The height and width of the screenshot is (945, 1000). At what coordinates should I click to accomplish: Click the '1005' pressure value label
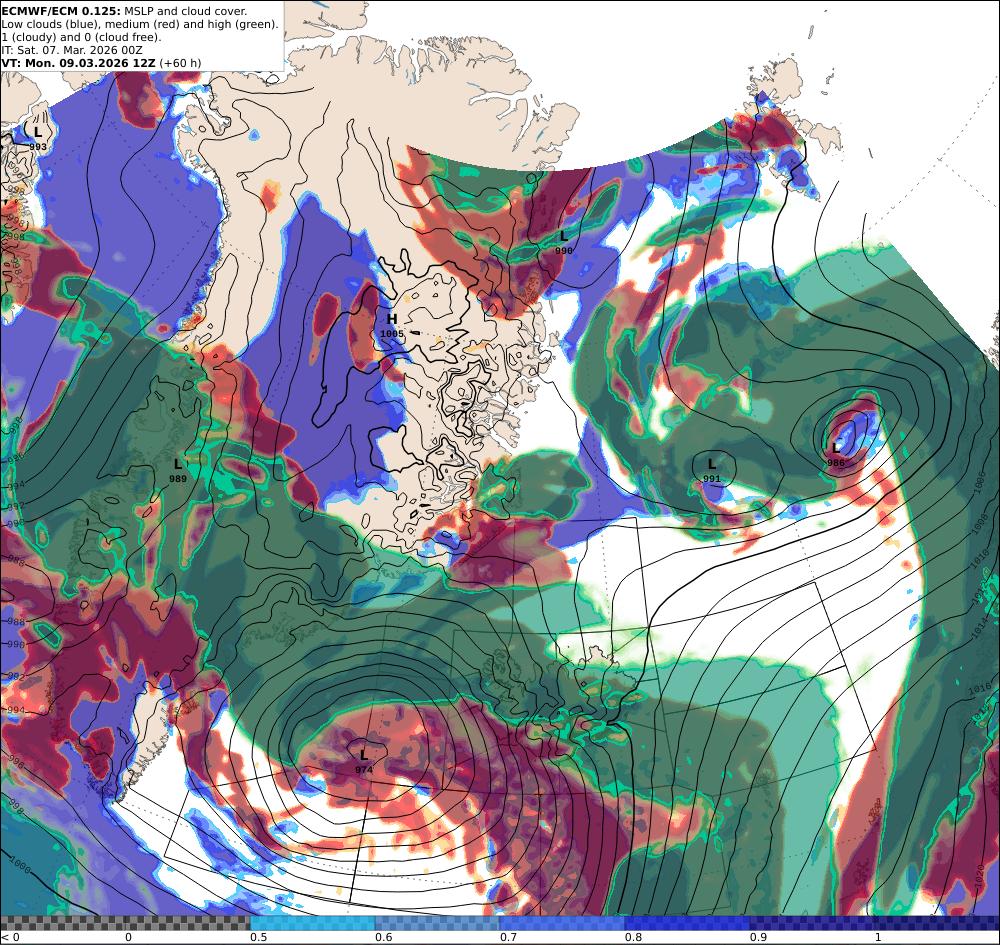(392, 333)
